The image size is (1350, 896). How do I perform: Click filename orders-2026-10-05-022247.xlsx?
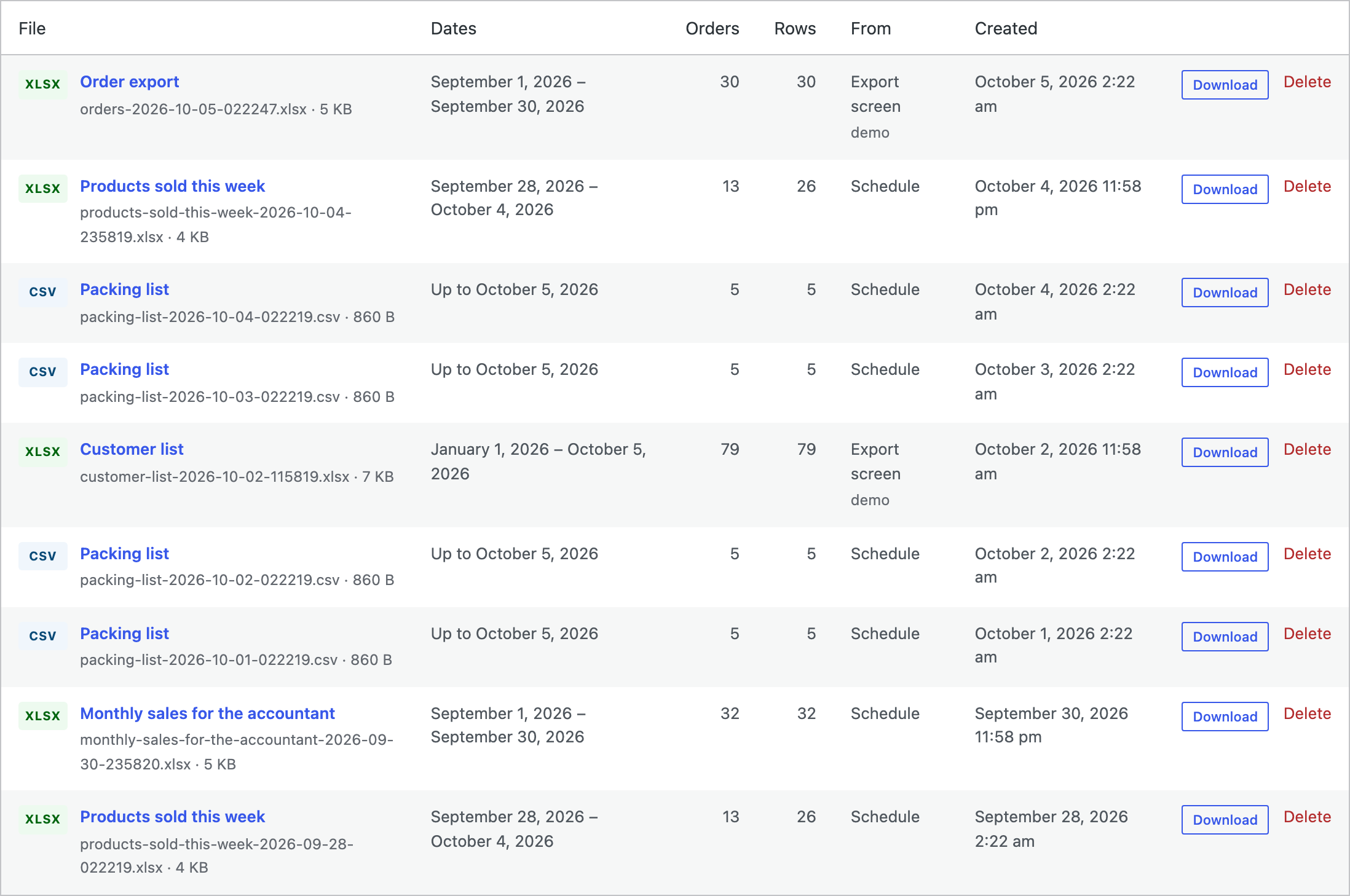(193, 109)
